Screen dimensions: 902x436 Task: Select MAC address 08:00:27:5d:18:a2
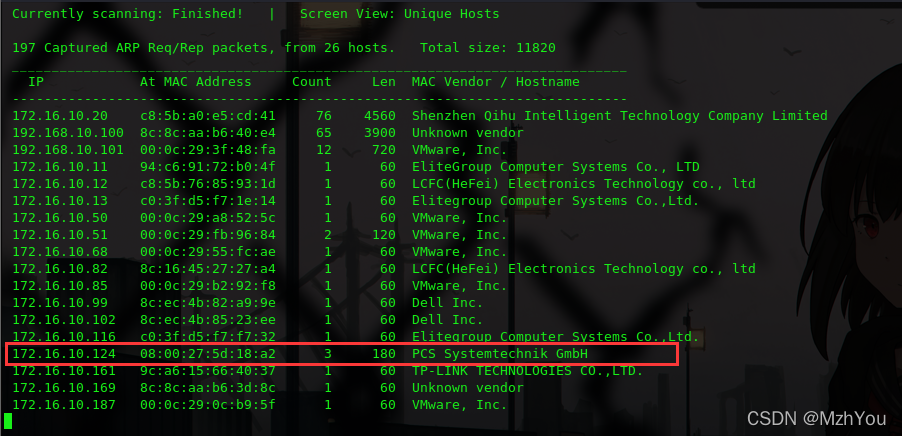pyautogui.click(x=208, y=354)
